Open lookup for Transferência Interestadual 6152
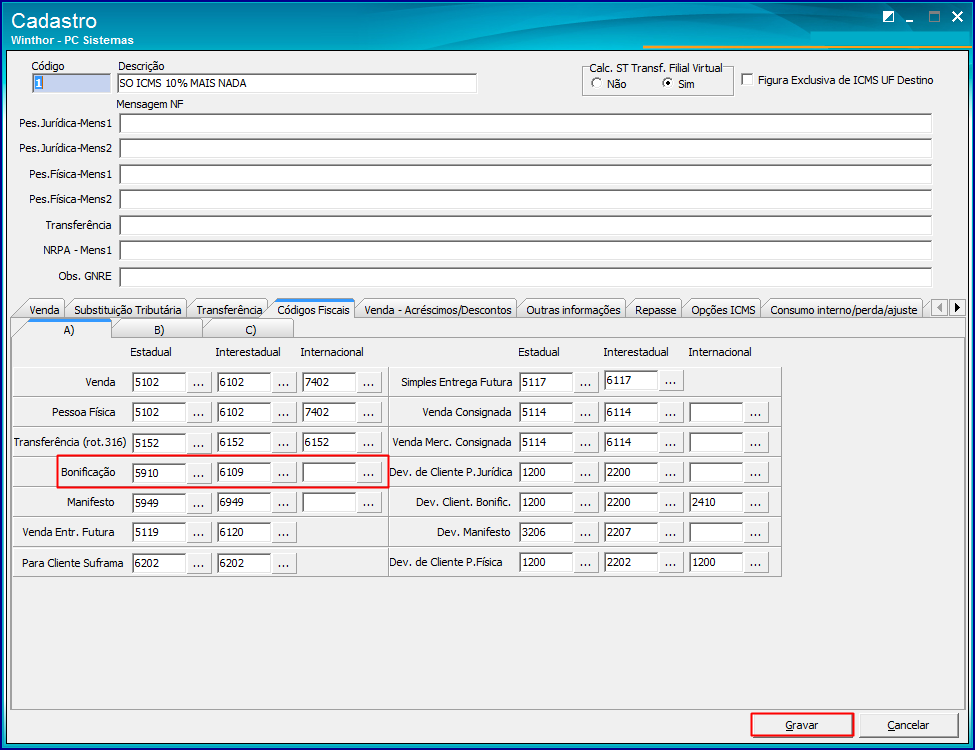The image size is (975, 750). (x=284, y=443)
